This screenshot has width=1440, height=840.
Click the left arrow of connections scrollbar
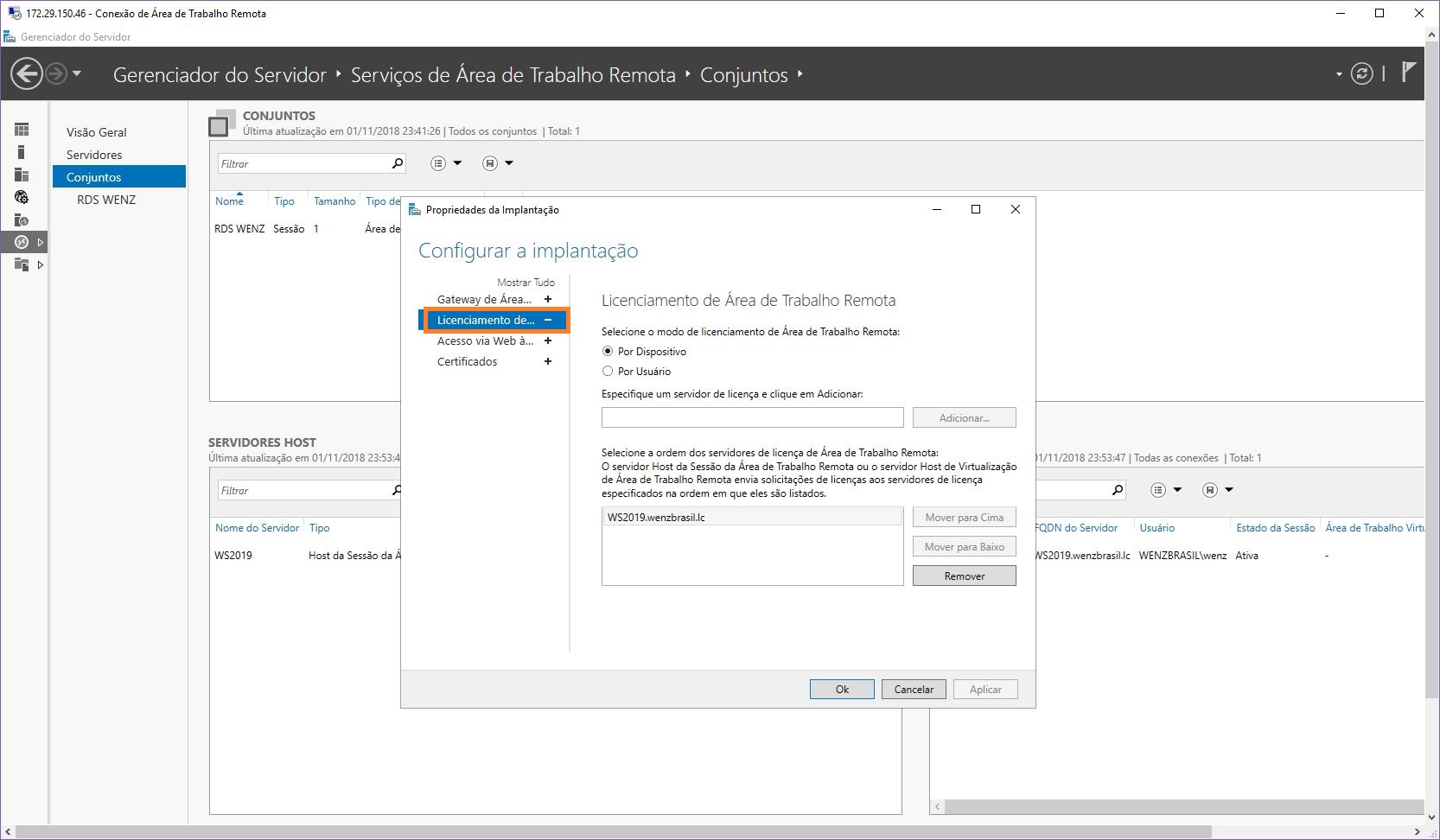tap(938, 807)
